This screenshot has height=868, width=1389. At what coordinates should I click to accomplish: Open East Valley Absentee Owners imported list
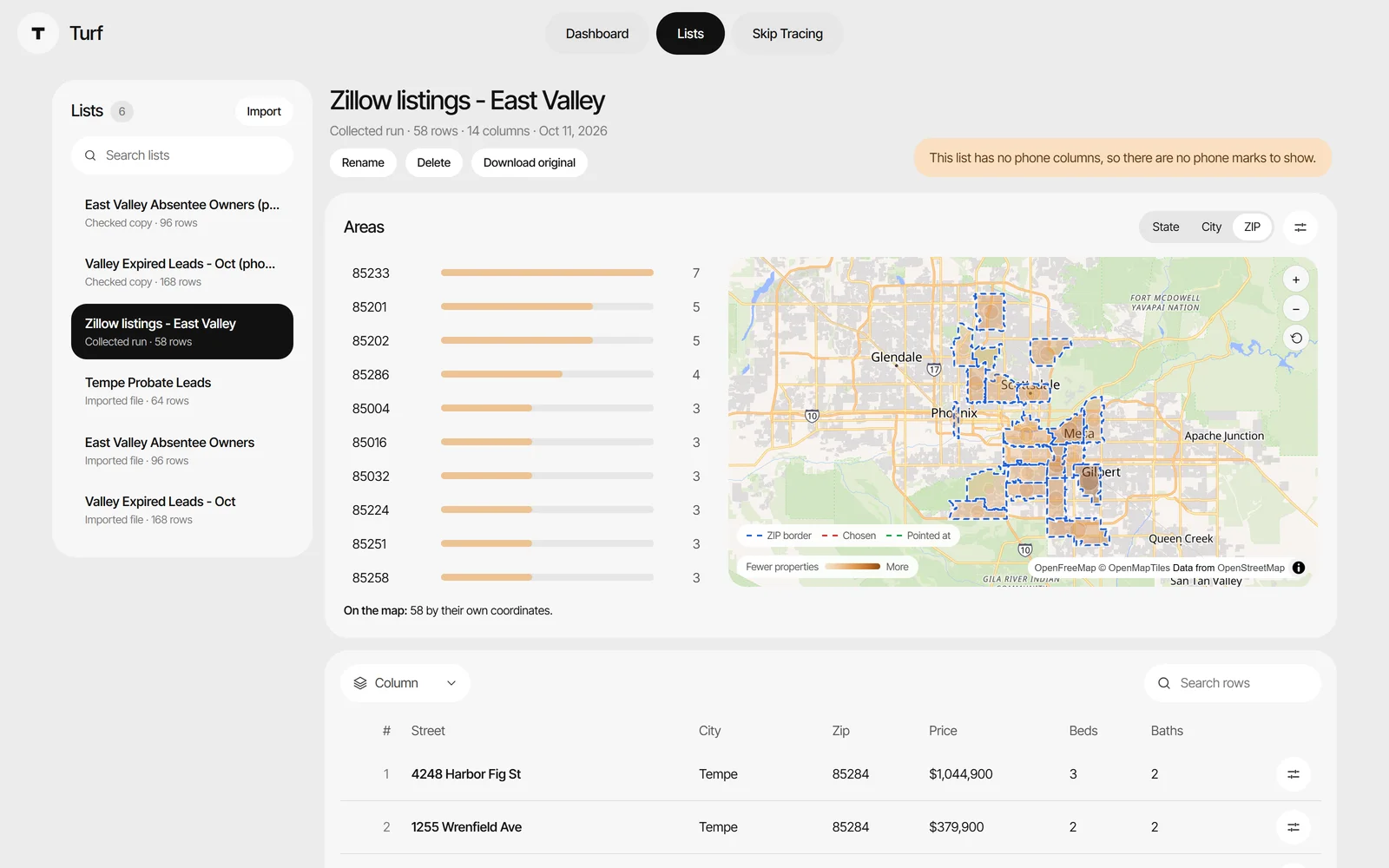[182, 450]
